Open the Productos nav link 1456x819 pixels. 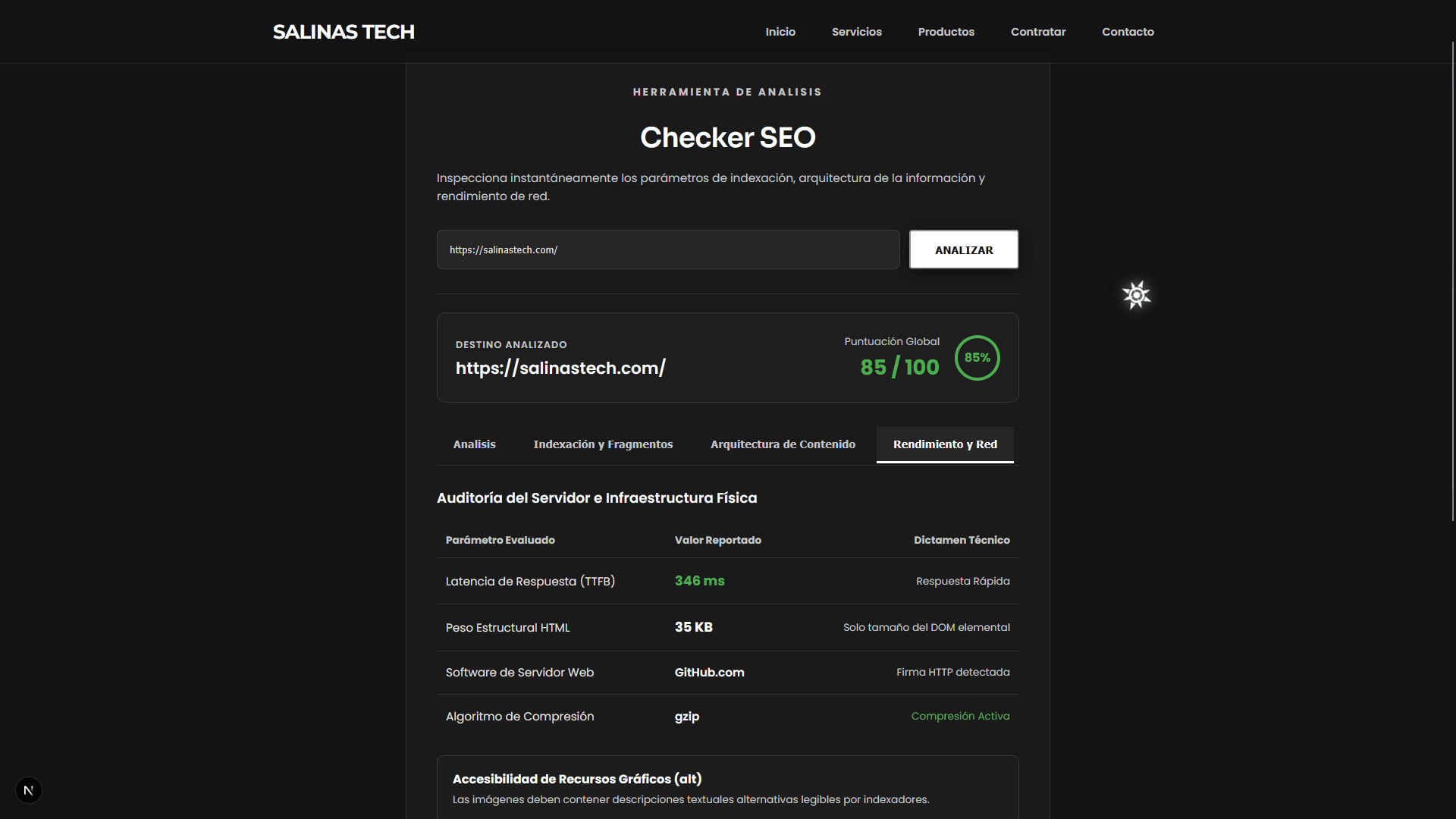(x=946, y=32)
